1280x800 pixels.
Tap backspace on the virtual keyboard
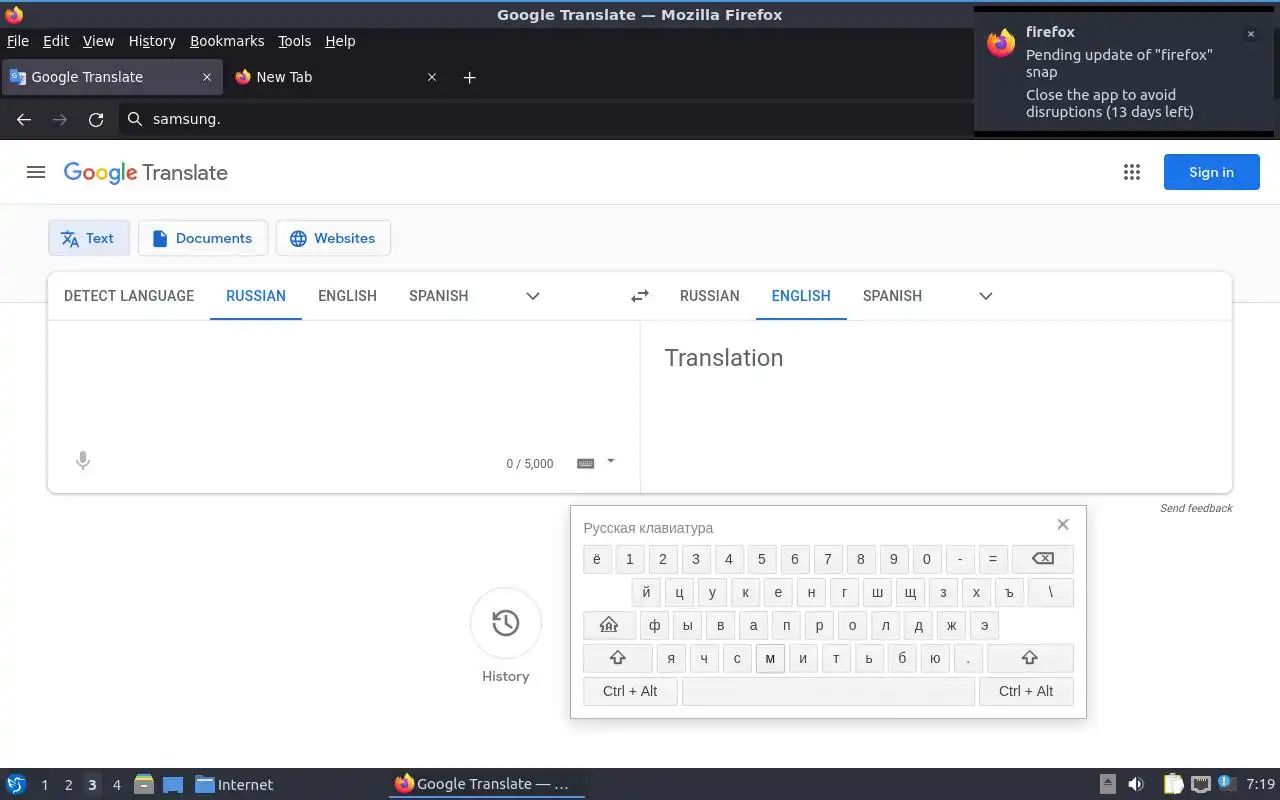(1042, 559)
